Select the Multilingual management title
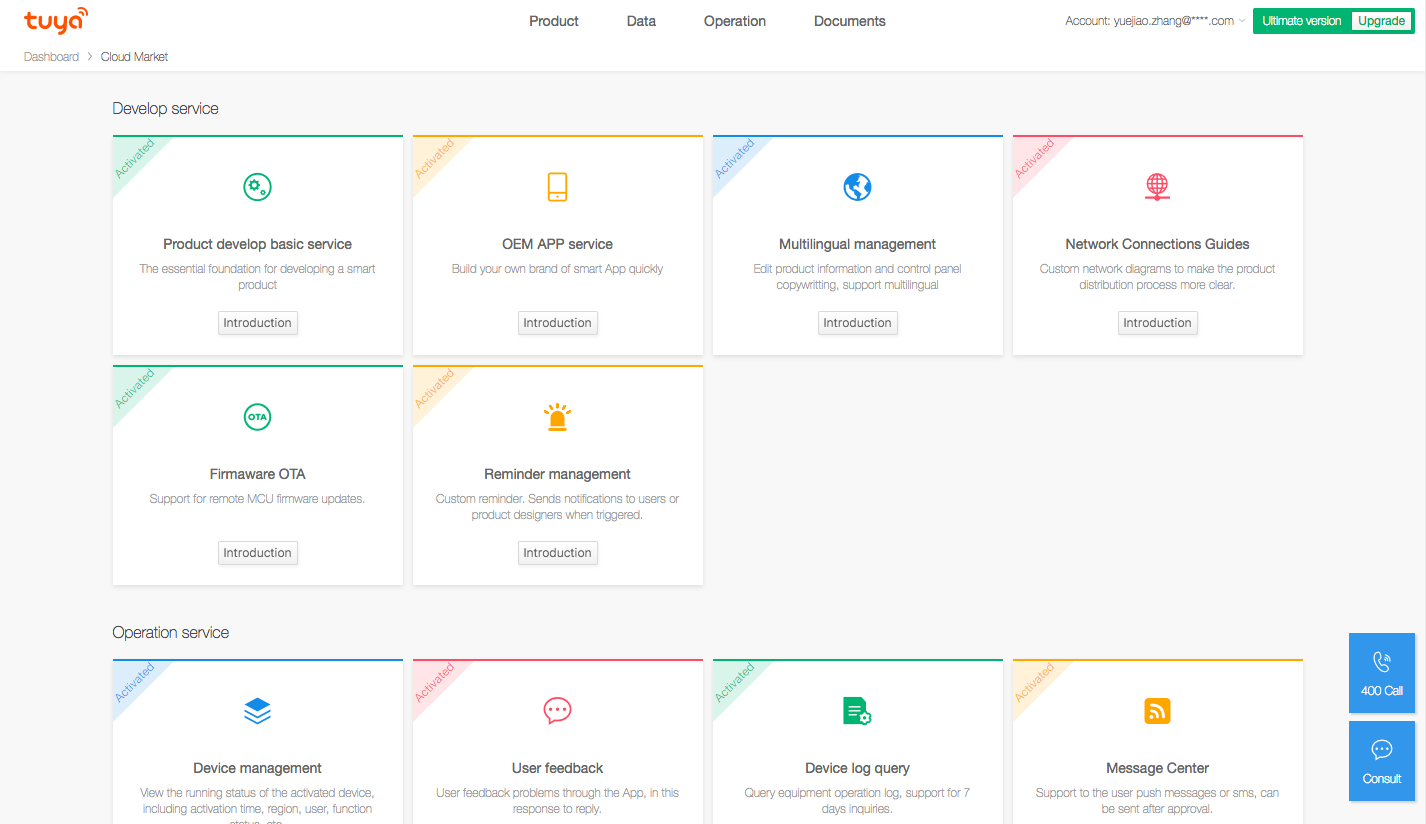Image resolution: width=1426 pixels, height=824 pixels. [858, 244]
